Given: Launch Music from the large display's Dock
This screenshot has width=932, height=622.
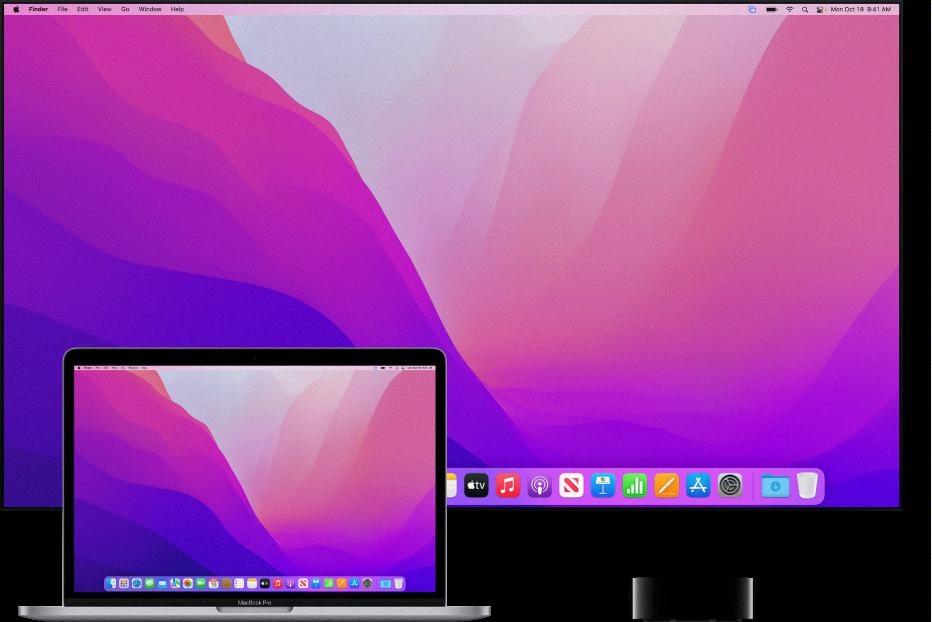Looking at the screenshot, I should click(x=508, y=486).
